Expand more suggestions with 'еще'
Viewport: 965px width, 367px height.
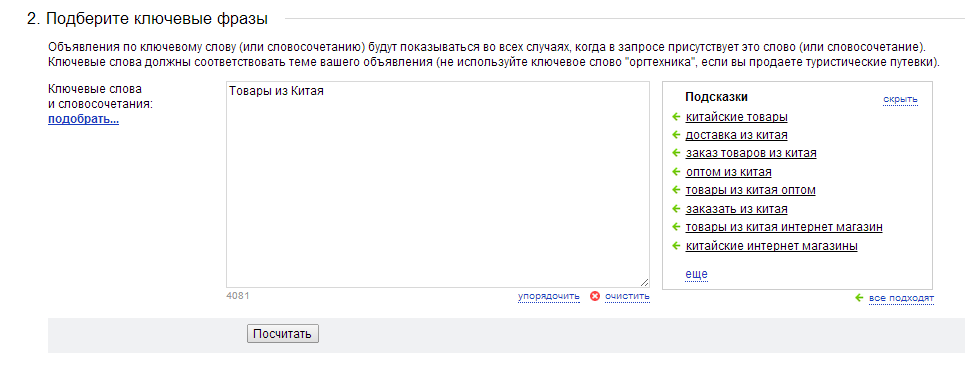coord(696,273)
